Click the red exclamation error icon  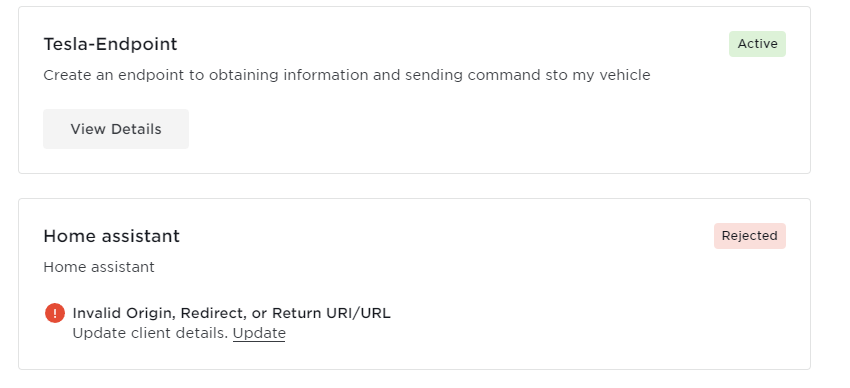(x=55, y=313)
